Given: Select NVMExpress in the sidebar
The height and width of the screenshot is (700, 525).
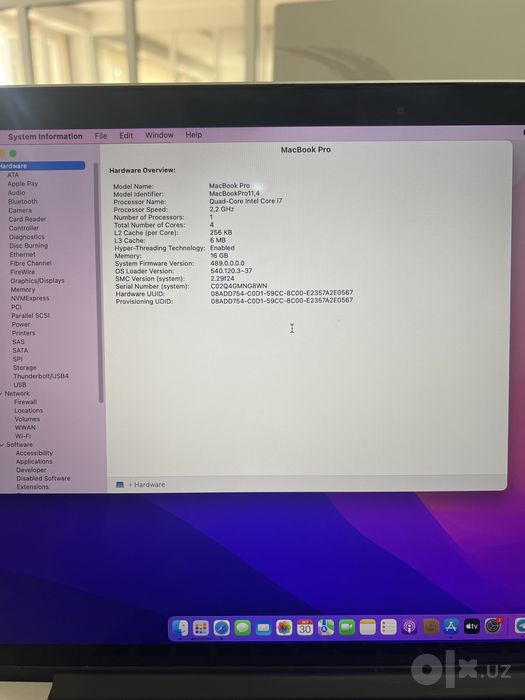Looking at the screenshot, I should (x=30, y=298).
